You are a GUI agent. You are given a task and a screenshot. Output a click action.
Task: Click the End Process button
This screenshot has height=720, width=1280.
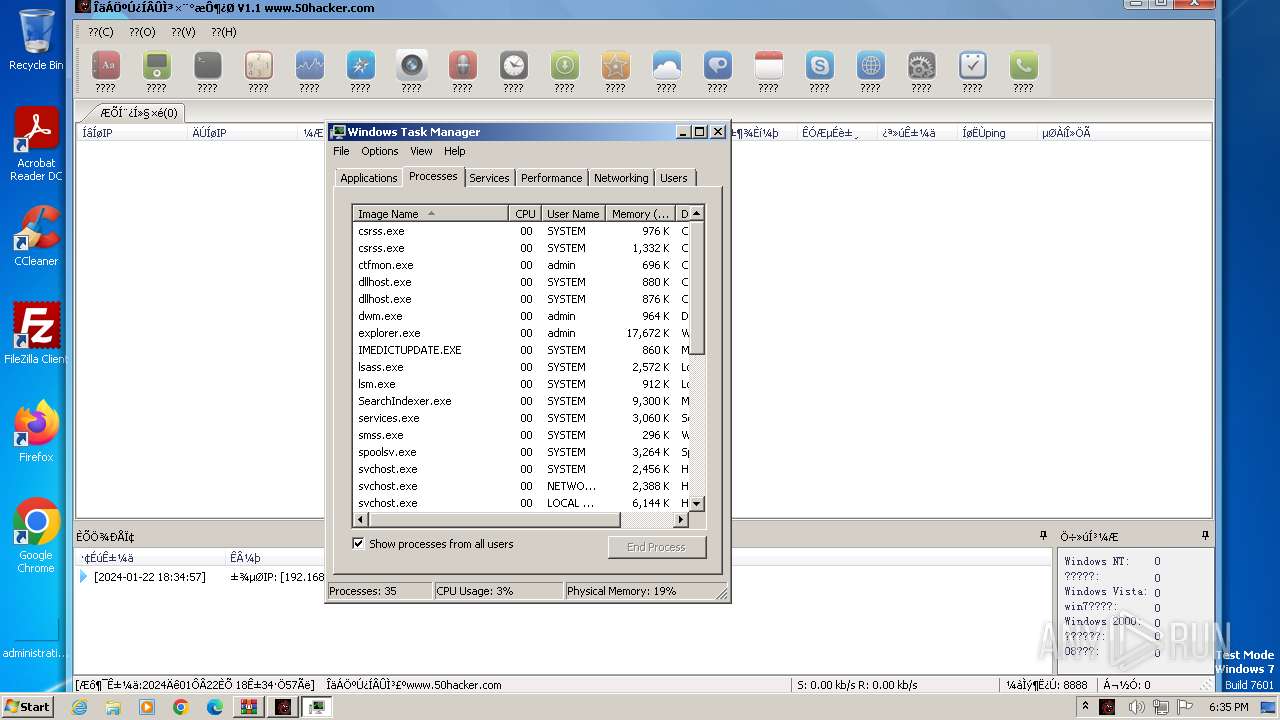(x=656, y=547)
